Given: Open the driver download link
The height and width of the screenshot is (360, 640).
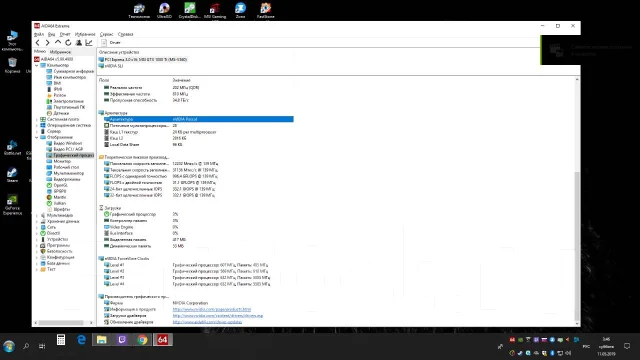Looking at the screenshot, I should click(218, 316).
